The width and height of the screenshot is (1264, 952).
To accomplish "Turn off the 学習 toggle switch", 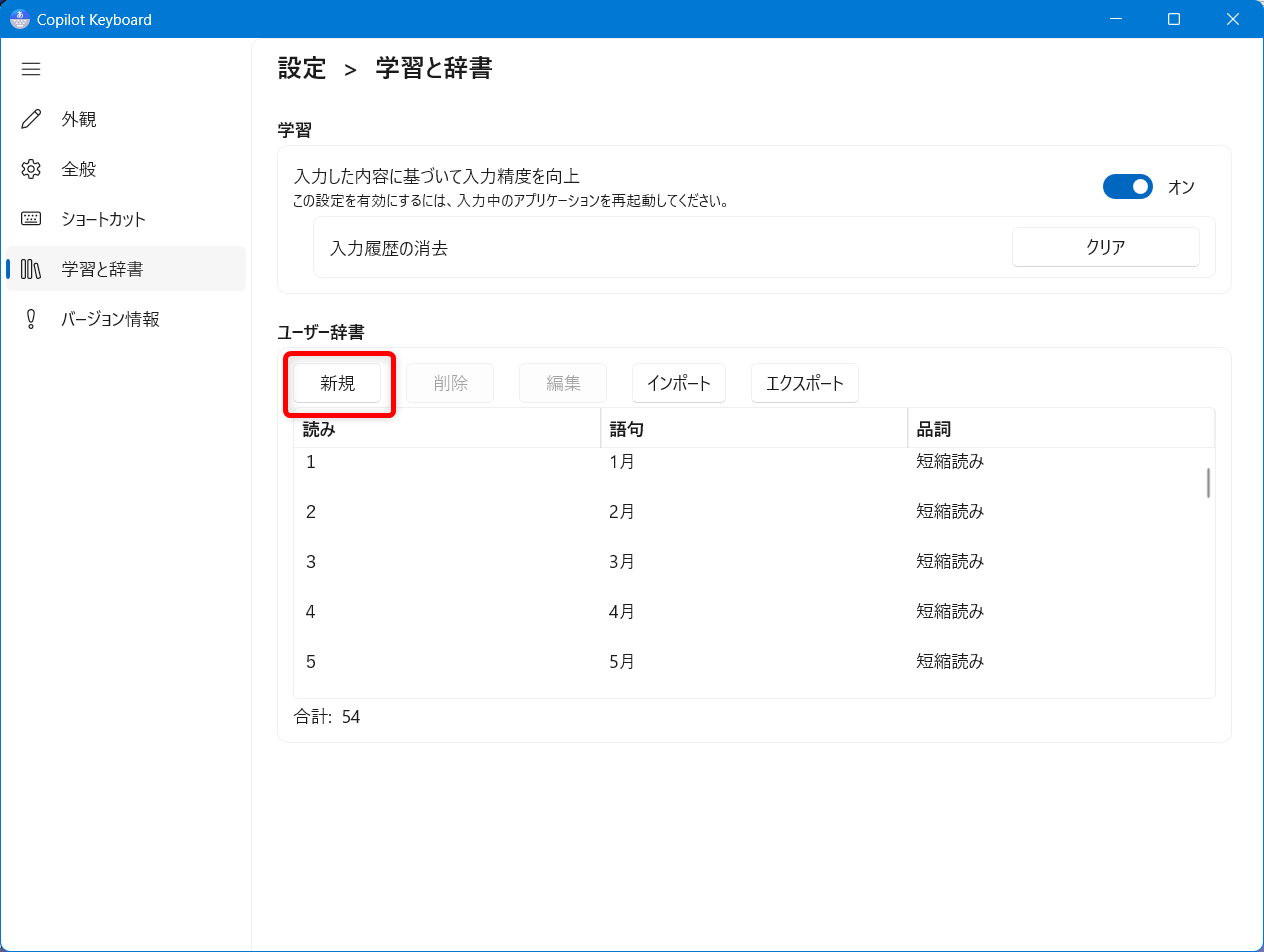I will tap(1128, 187).
